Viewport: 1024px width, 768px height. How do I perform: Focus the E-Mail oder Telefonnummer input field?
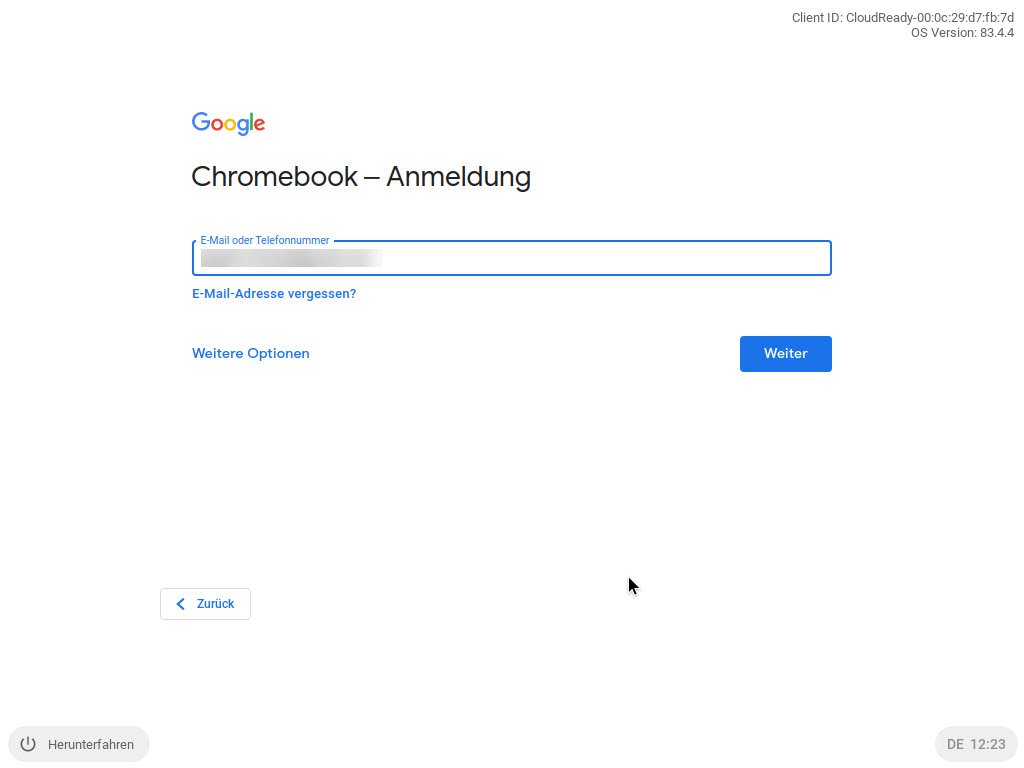[x=511, y=258]
